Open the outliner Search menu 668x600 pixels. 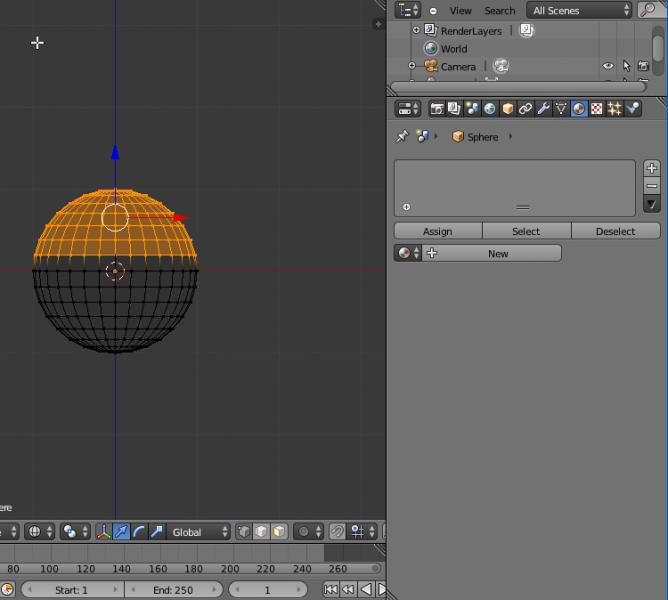500,10
